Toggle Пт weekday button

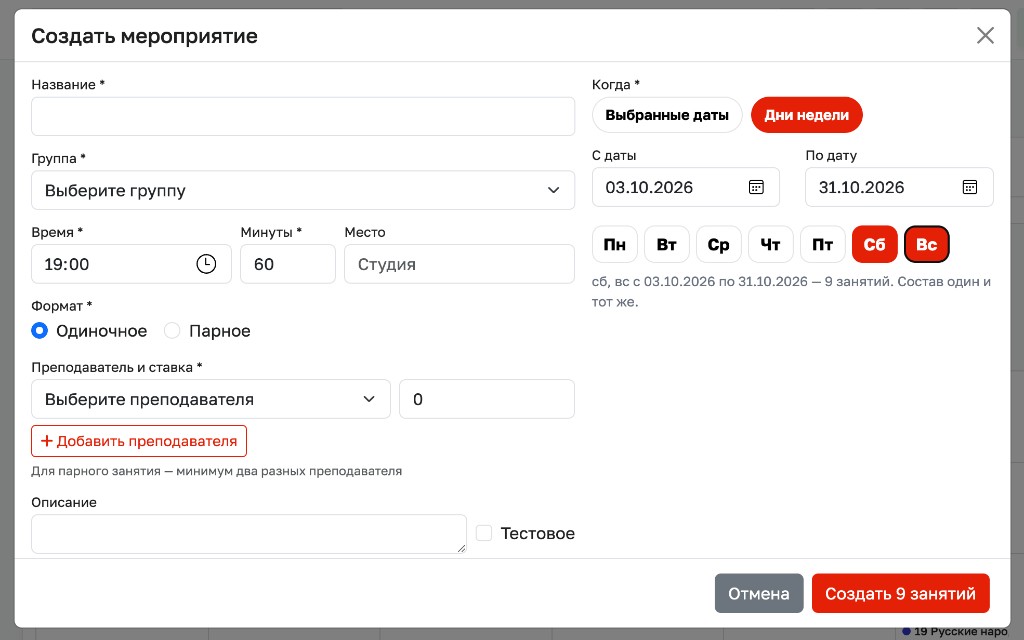pyautogui.click(x=822, y=244)
